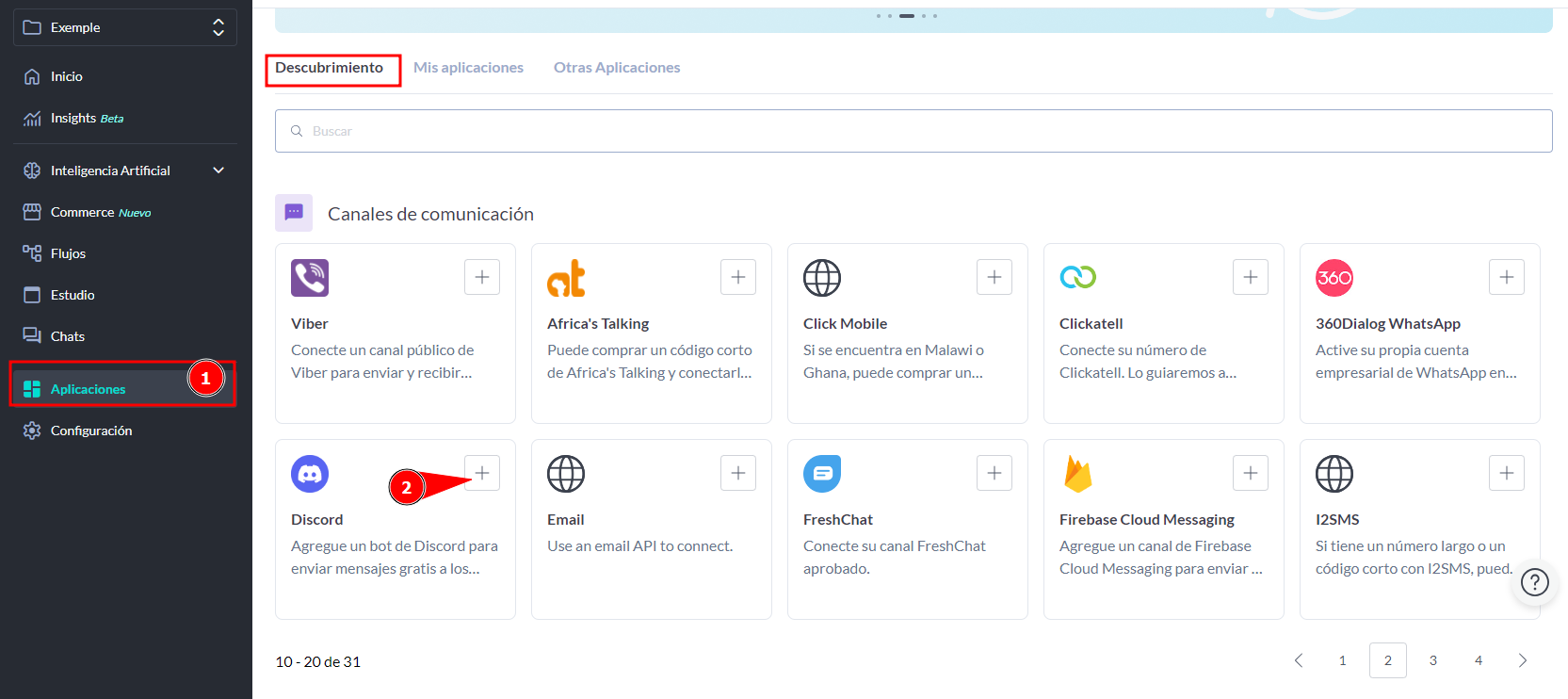Add the Email channel via plus icon

tap(738, 473)
